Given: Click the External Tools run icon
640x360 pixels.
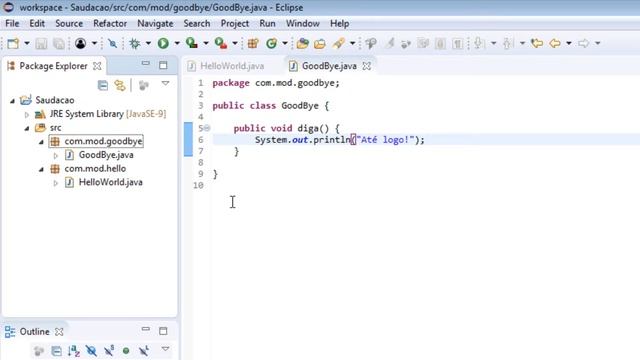Looking at the screenshot, I should click(x=221, y=43).
